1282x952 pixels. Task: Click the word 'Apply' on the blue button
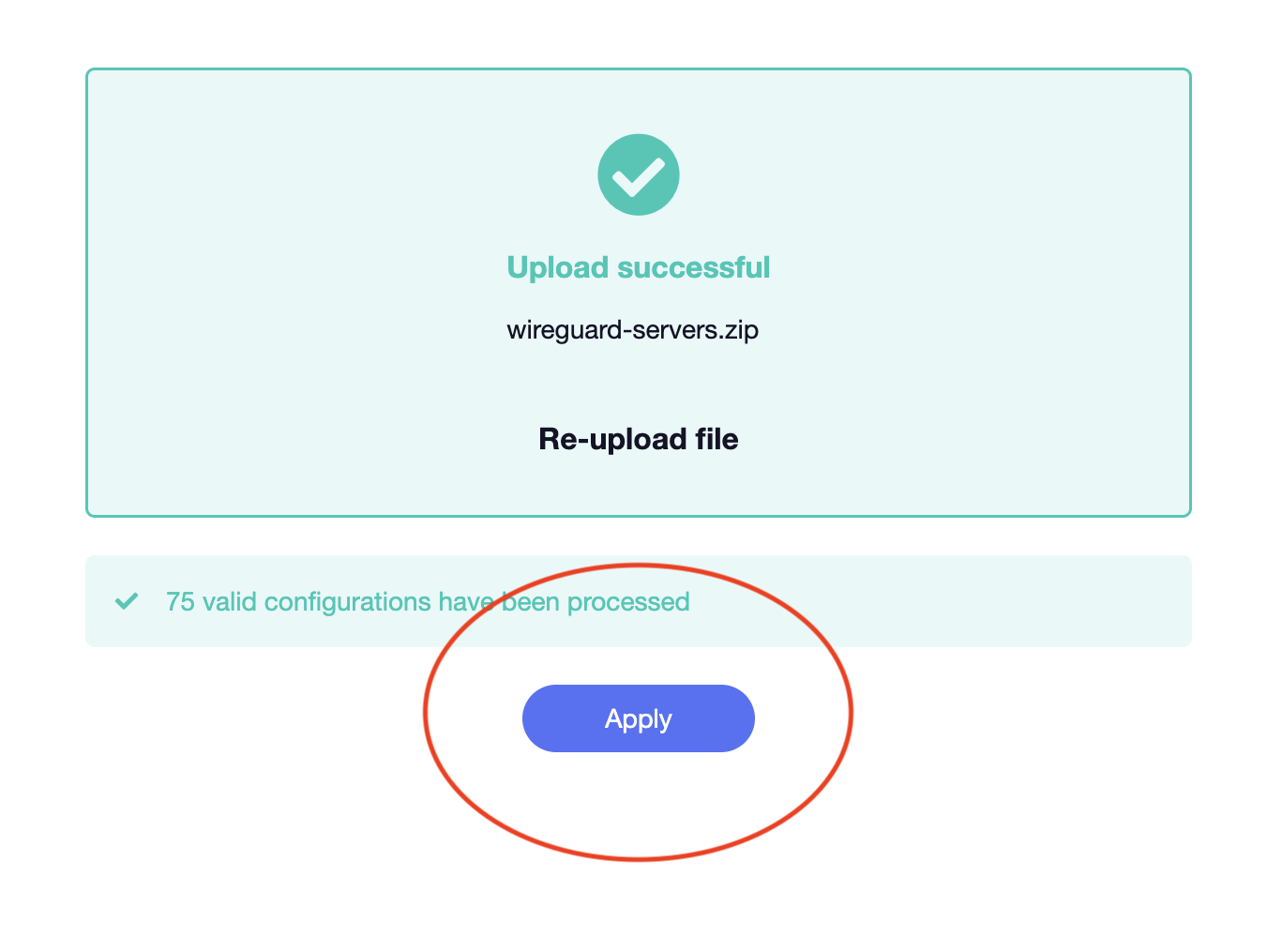pos(638,719)
